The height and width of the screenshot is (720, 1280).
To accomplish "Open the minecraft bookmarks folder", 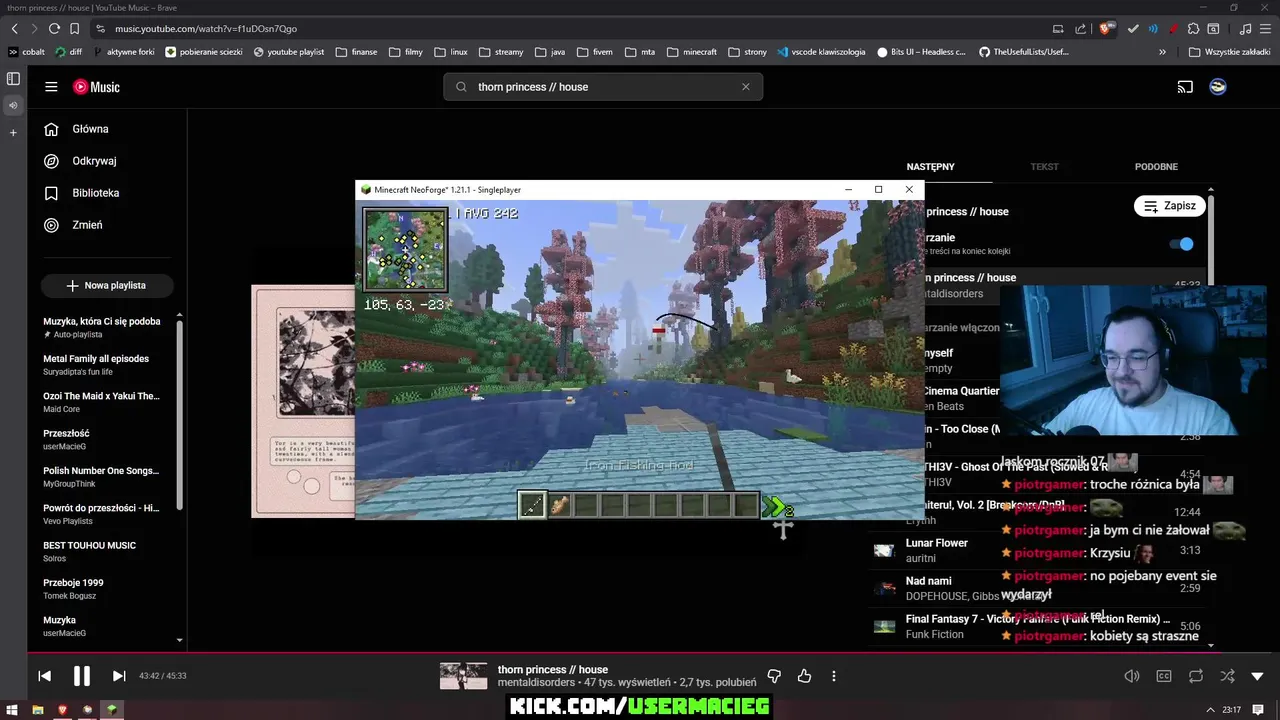I will (x=691, y=52).
